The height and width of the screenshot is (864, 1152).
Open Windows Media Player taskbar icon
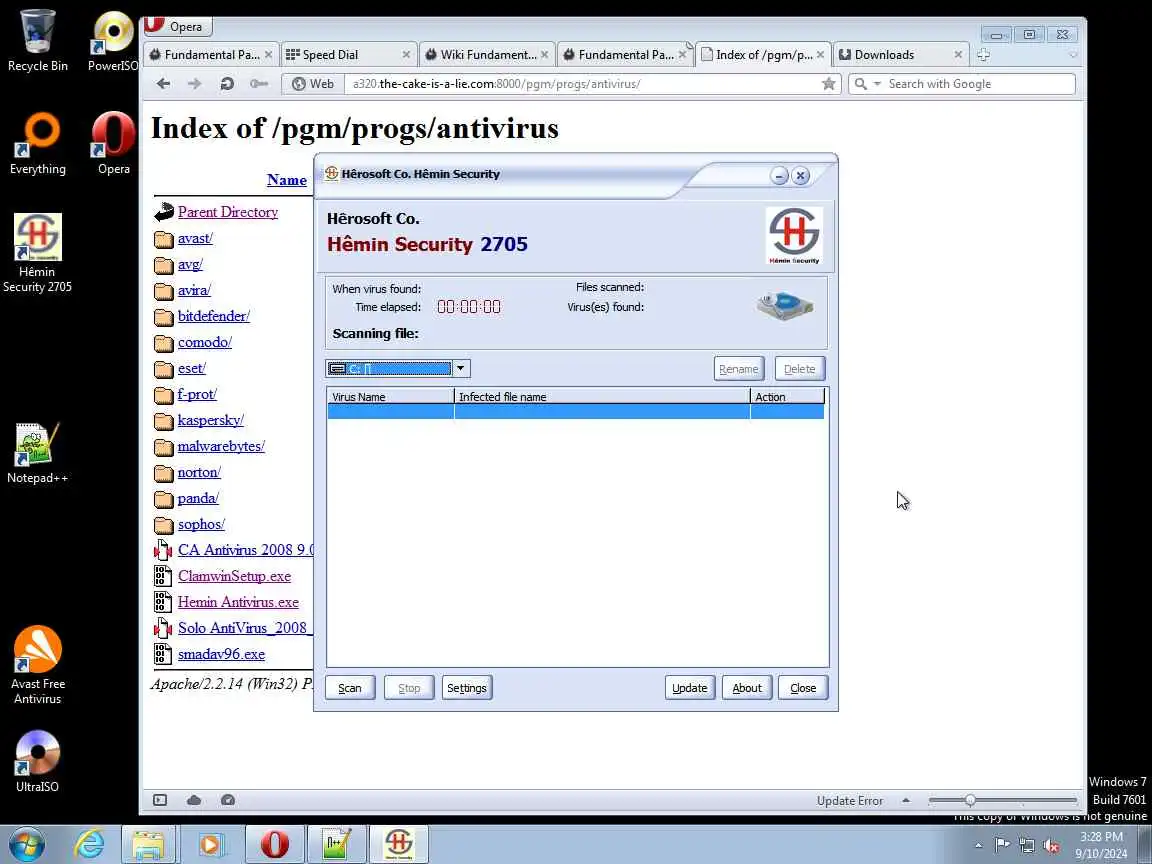click(211, 844)
